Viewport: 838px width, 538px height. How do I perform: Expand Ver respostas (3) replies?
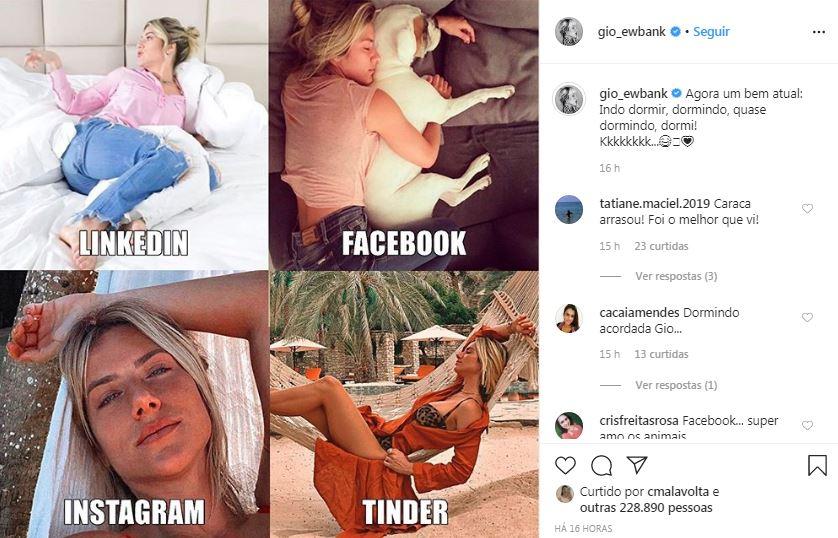[x=676, y=276]
